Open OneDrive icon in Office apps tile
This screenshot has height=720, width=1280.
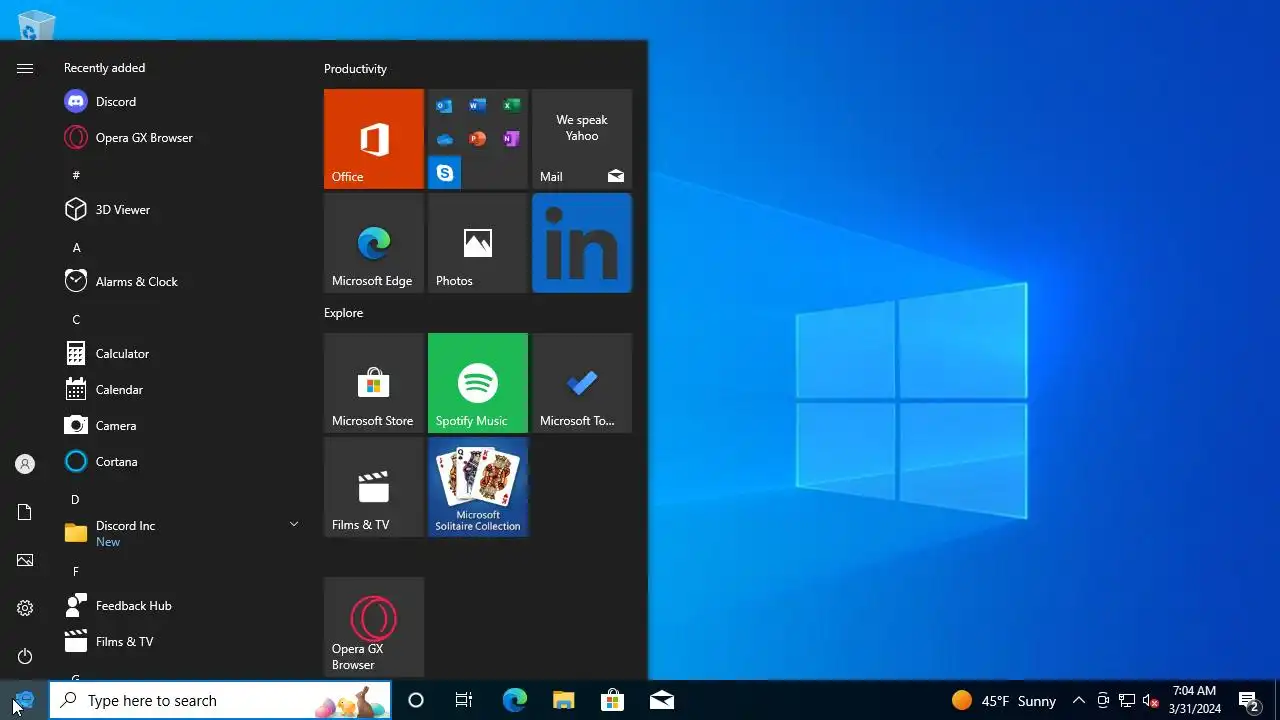(445, 139)
